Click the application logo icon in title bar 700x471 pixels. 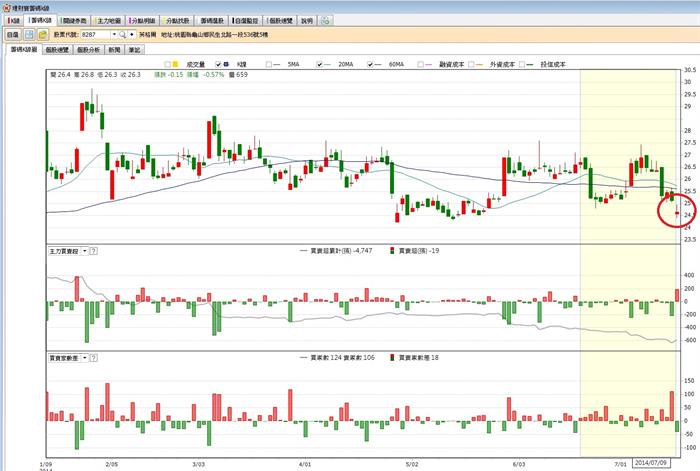pos(6,8)
